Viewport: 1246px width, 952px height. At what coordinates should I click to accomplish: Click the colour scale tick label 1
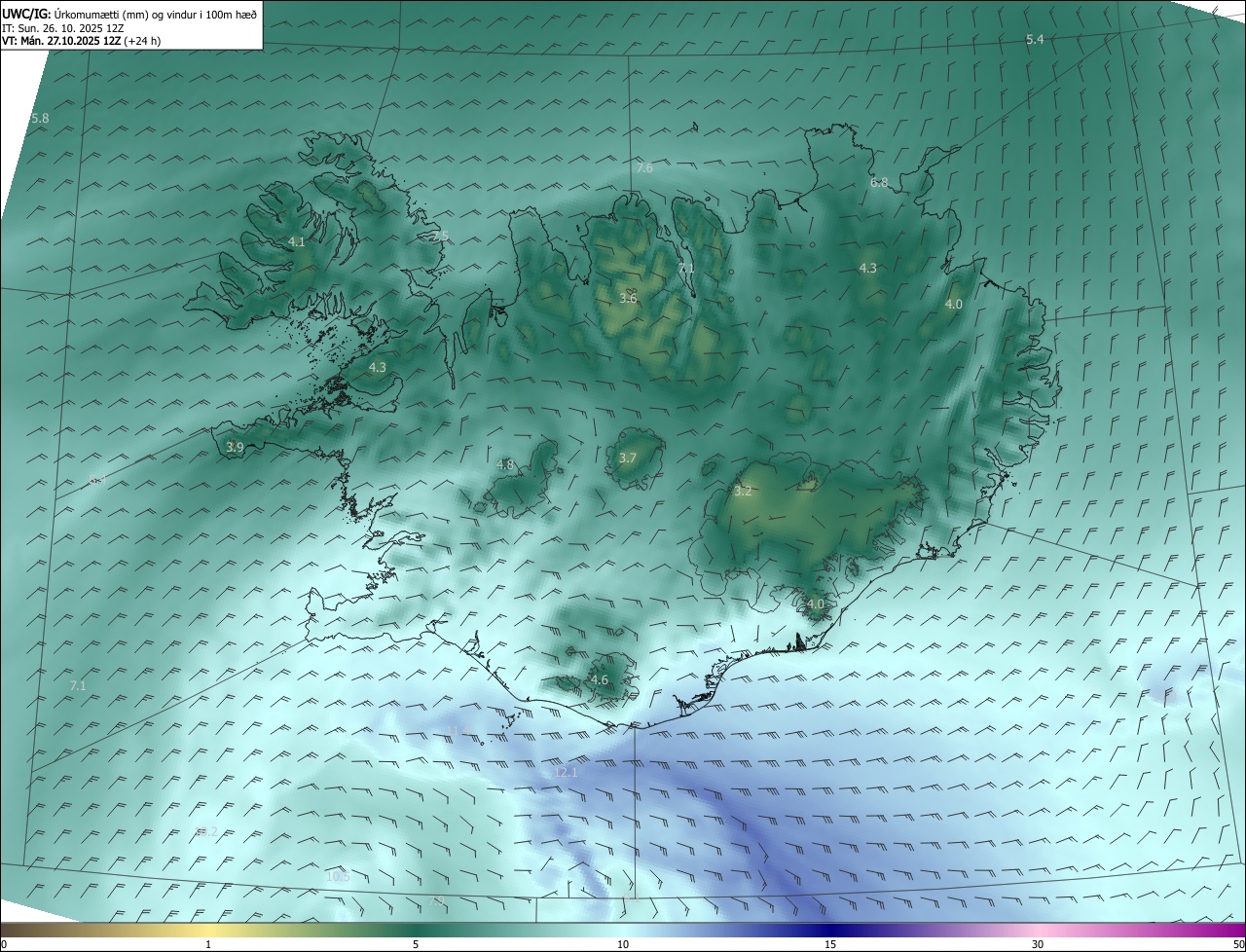[208, 945]
